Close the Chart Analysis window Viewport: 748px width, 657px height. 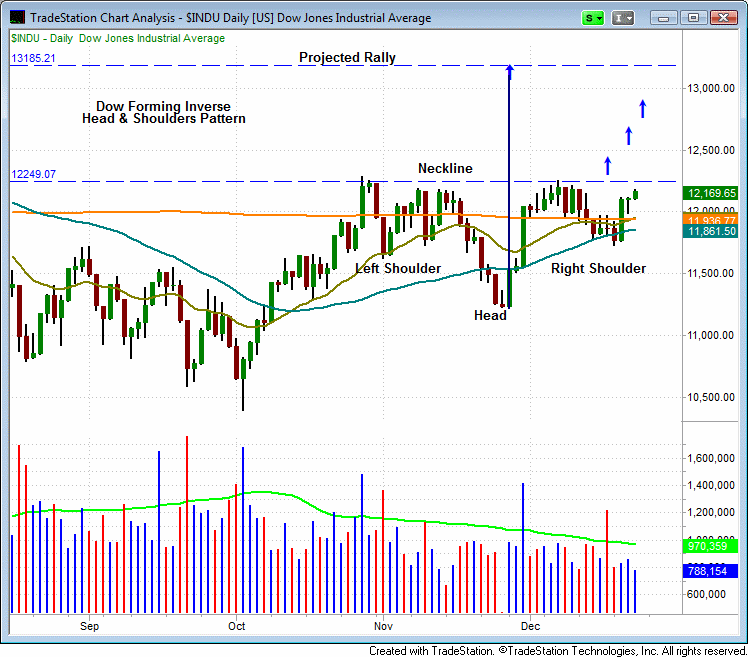point(724,18)
